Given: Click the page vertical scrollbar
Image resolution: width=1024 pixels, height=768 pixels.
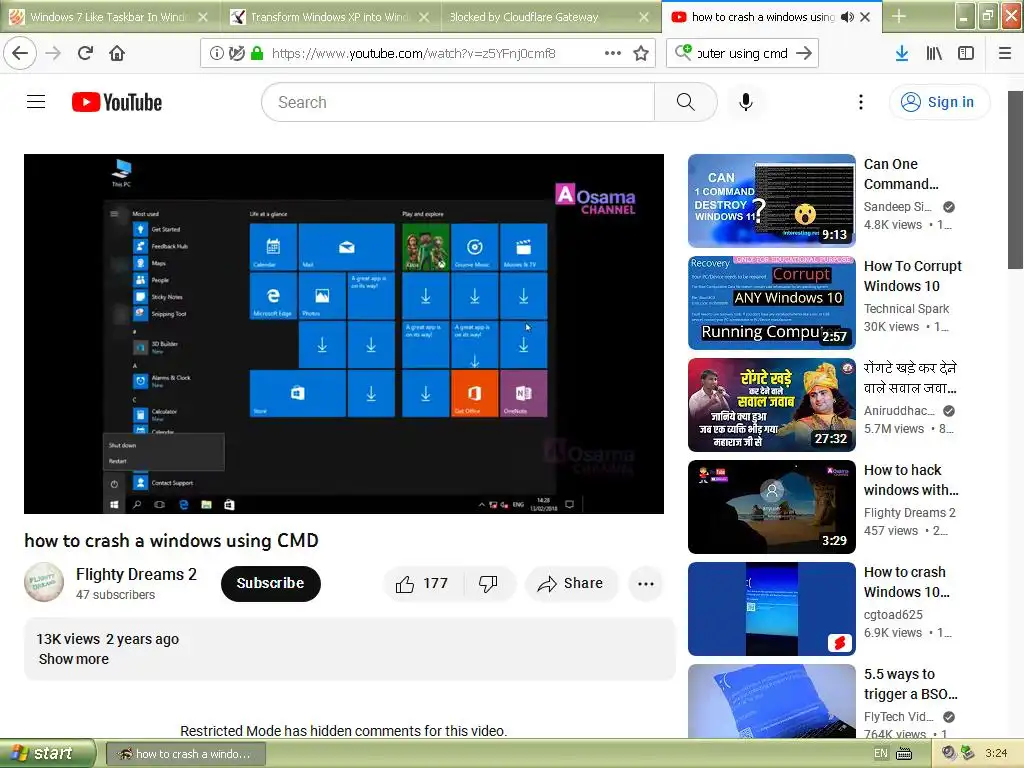Looking at the screenshot, I should 1015,180.
